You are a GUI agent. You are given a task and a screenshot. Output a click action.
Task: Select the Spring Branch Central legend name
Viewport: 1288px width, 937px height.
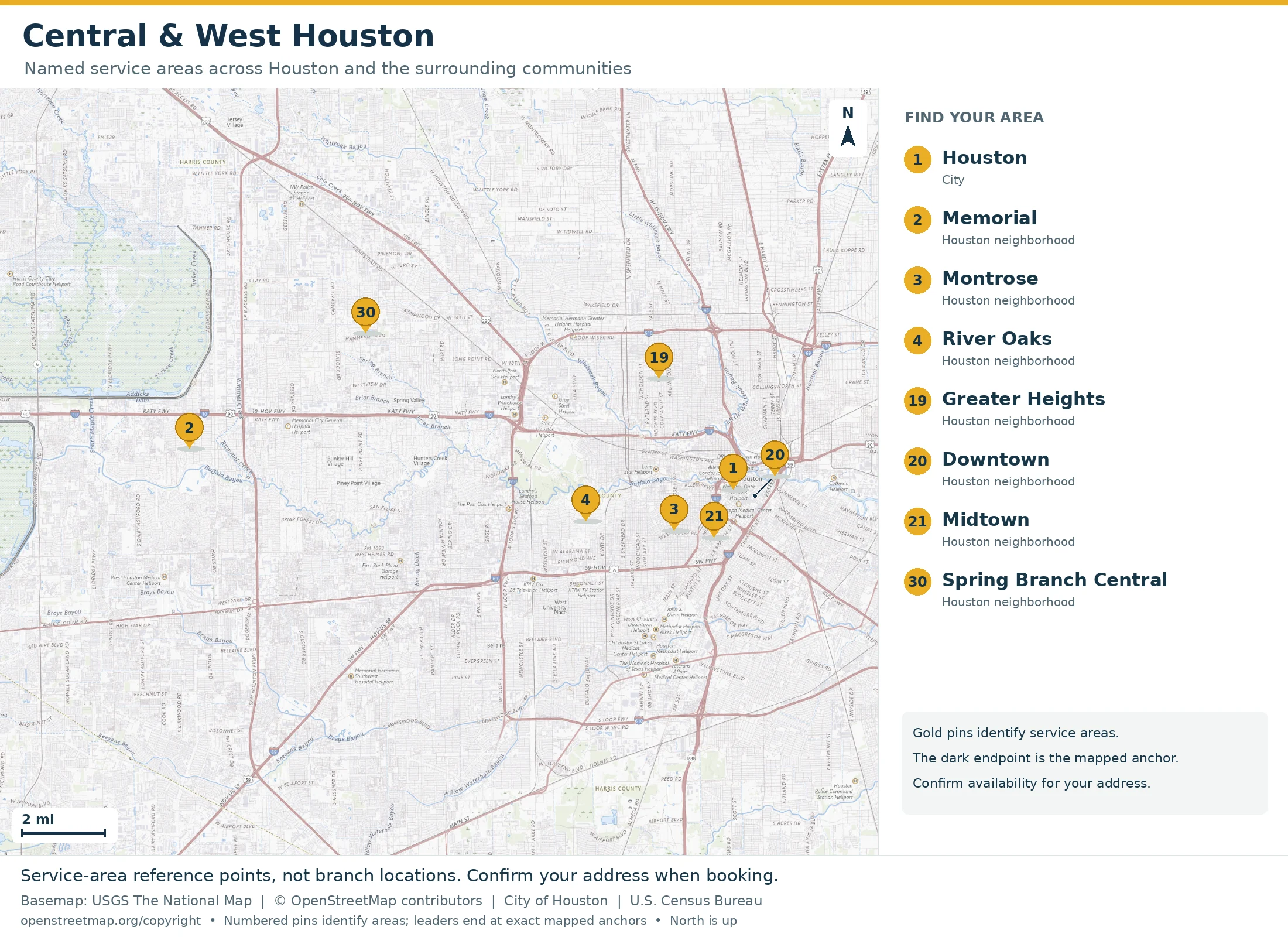pyautogui.click(x=1054, y=580)
